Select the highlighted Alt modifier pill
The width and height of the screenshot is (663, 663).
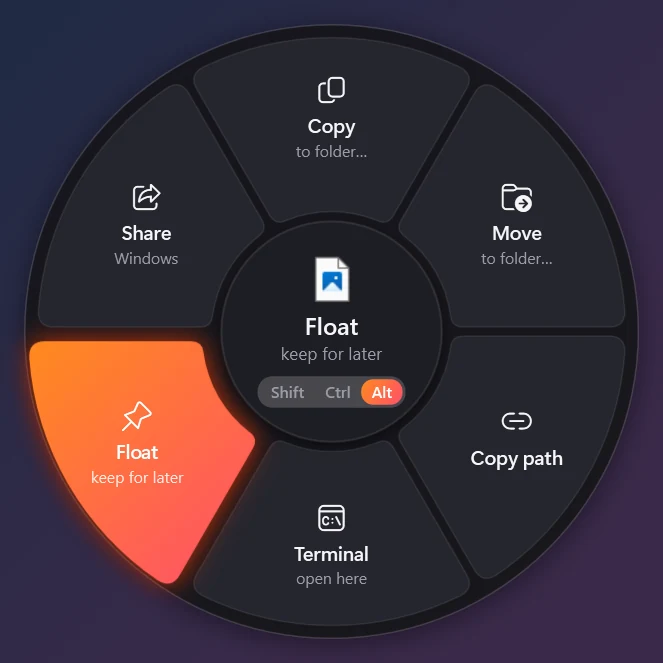(382, 392)
